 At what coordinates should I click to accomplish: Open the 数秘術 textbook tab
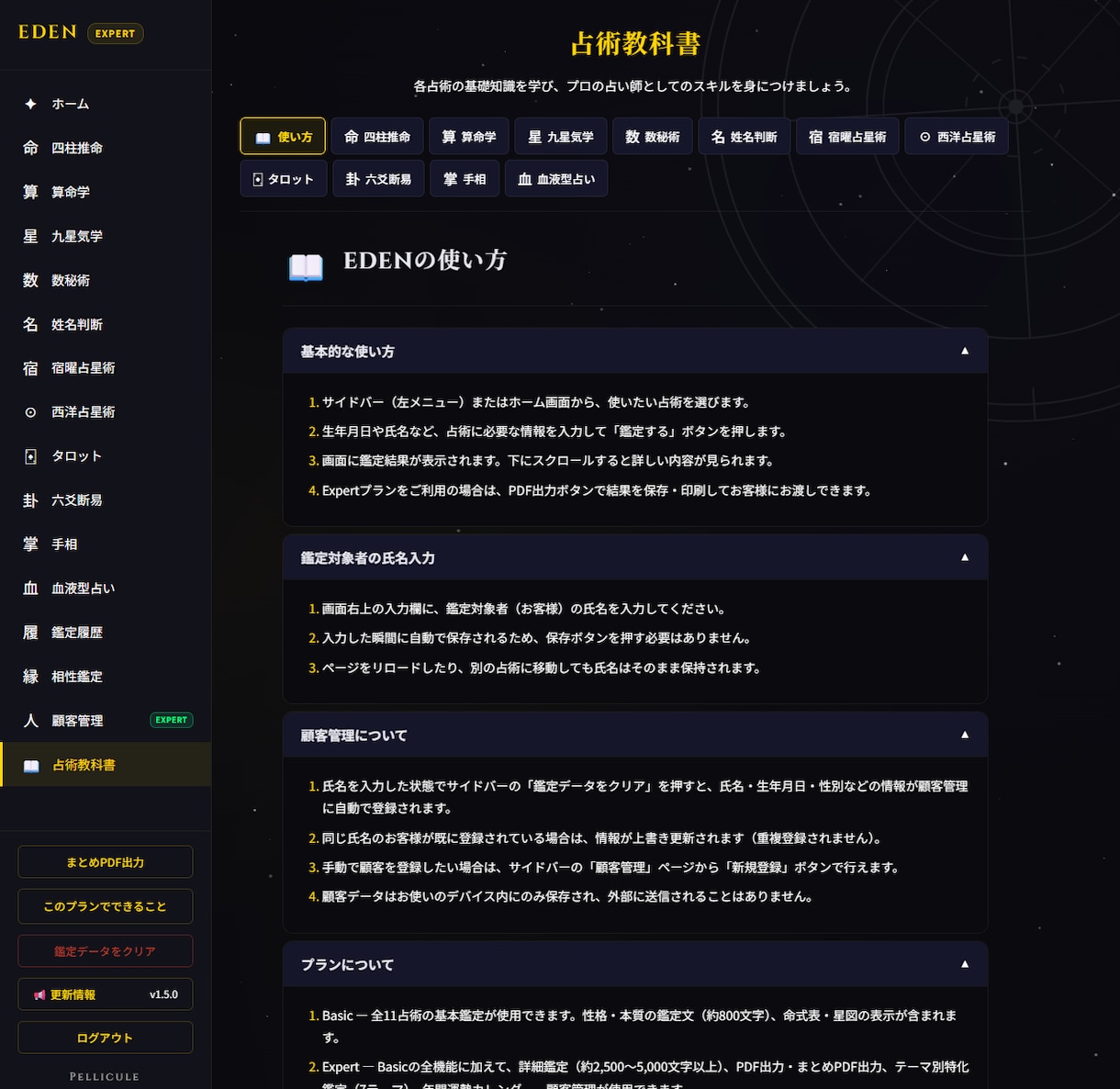click(x=653, y=137)
